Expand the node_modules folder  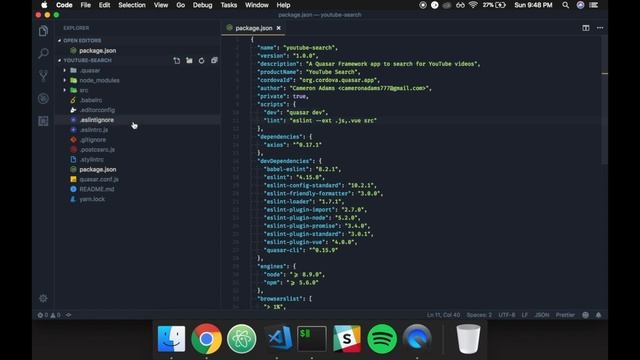coord(64,80)
